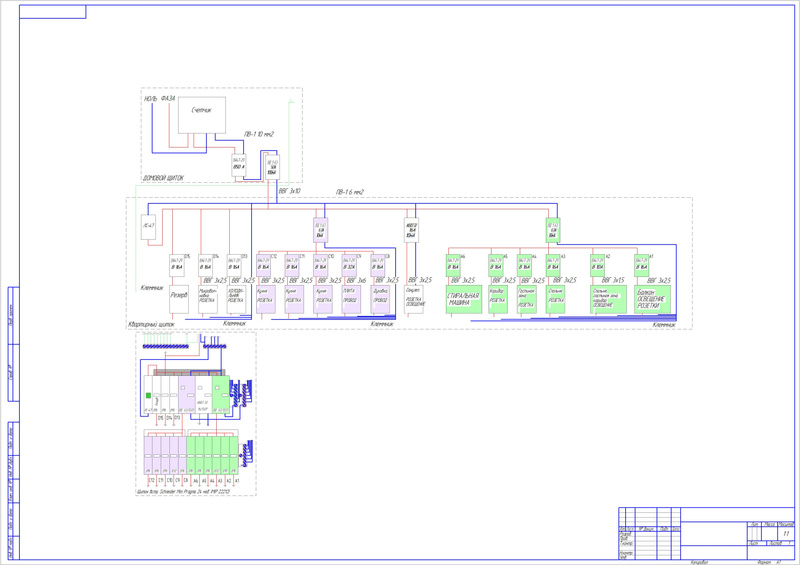Select the Холодильник РОЗЕТКА block
Screen dimensions: 800x565
pyautogui.click(x=236, y=299)
